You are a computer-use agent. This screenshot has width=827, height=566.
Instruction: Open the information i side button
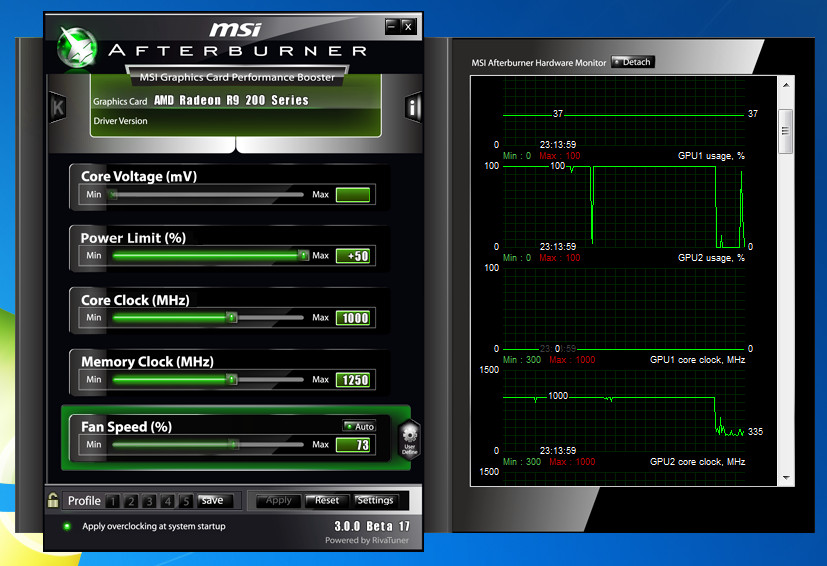tap(413, 108)
